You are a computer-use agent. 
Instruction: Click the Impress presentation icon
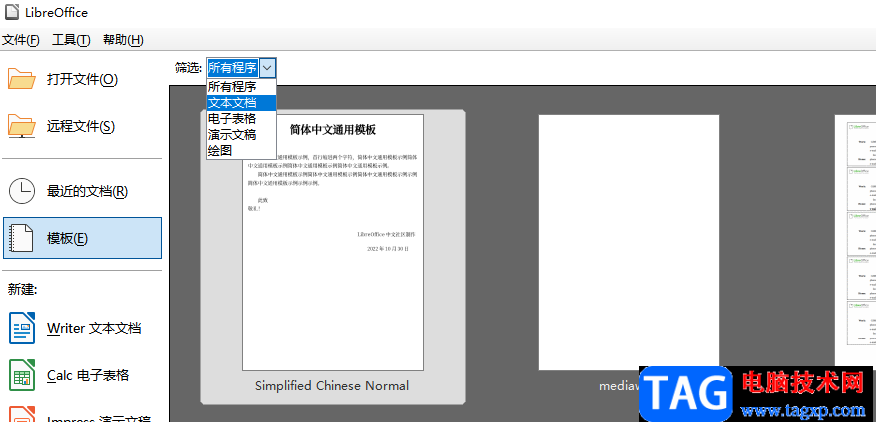point(22,415)
